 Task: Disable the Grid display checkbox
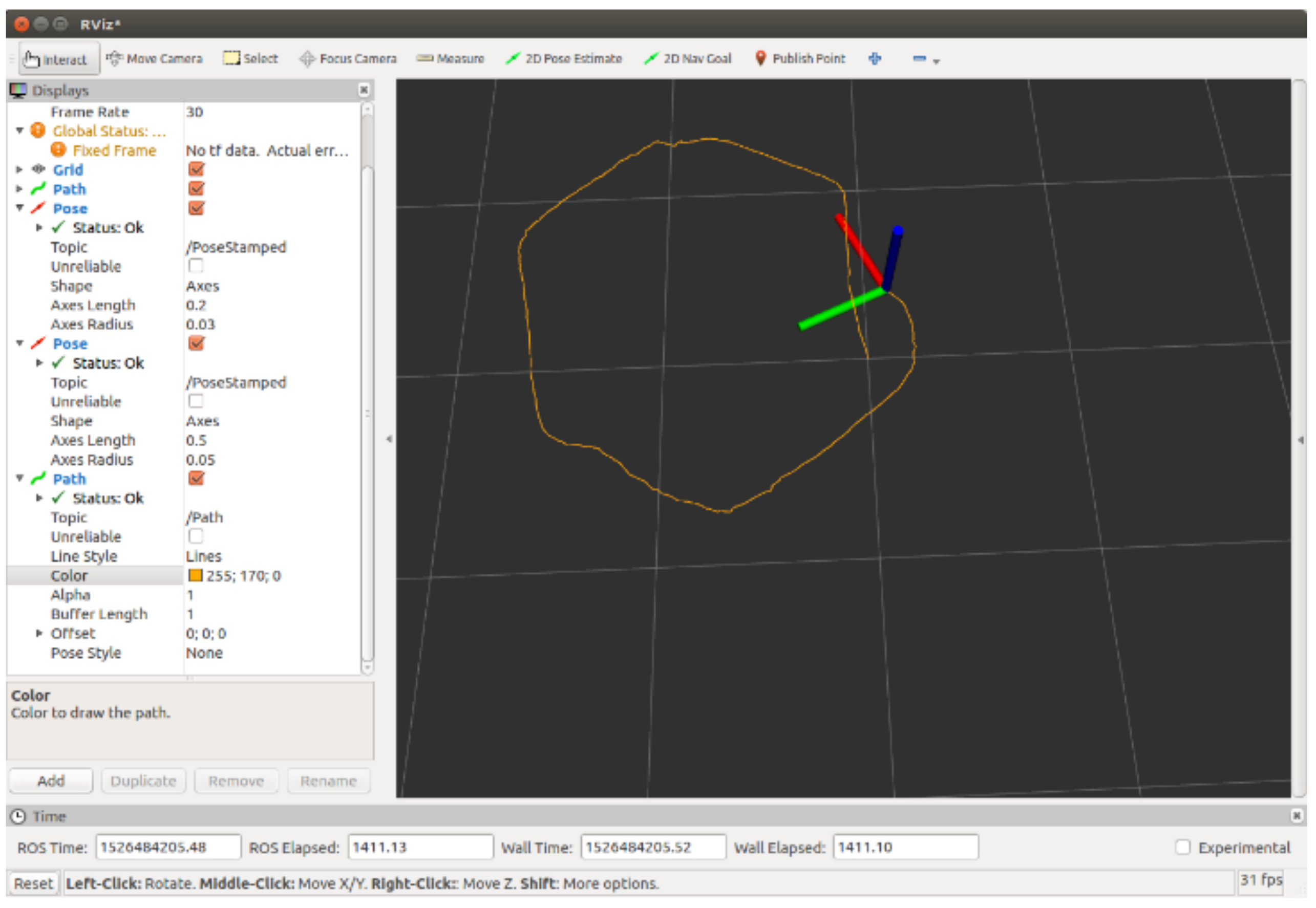[196, 169]
